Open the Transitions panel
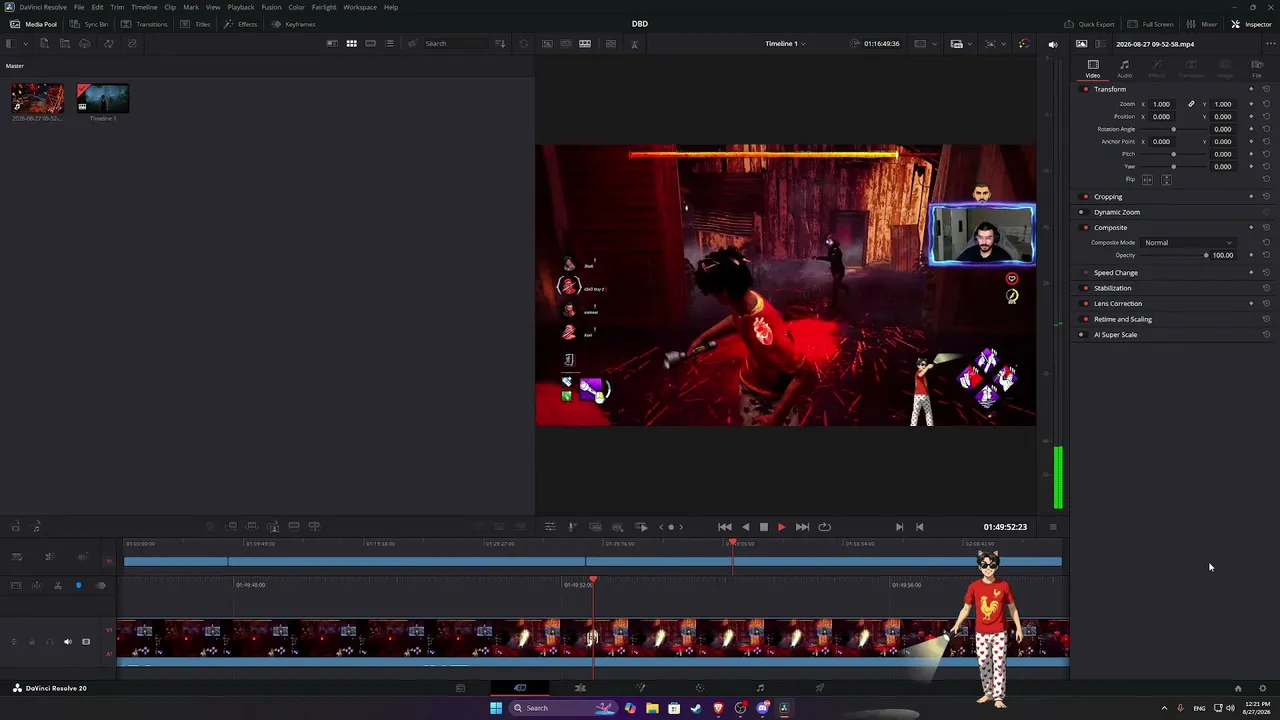 tap(144, 24)
